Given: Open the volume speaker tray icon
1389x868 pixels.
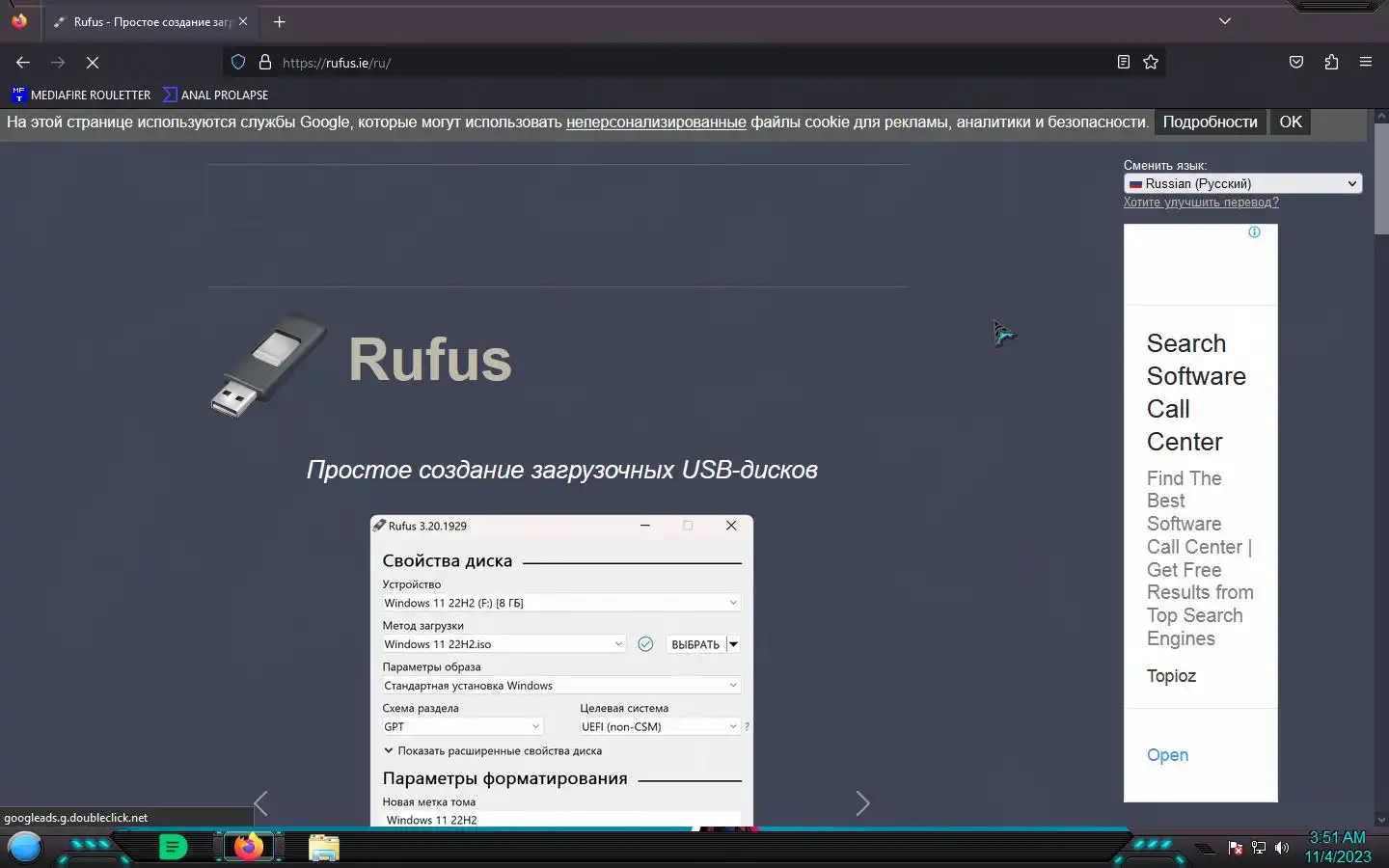Looking at the screenshot, I should (x=1282, y=848).
